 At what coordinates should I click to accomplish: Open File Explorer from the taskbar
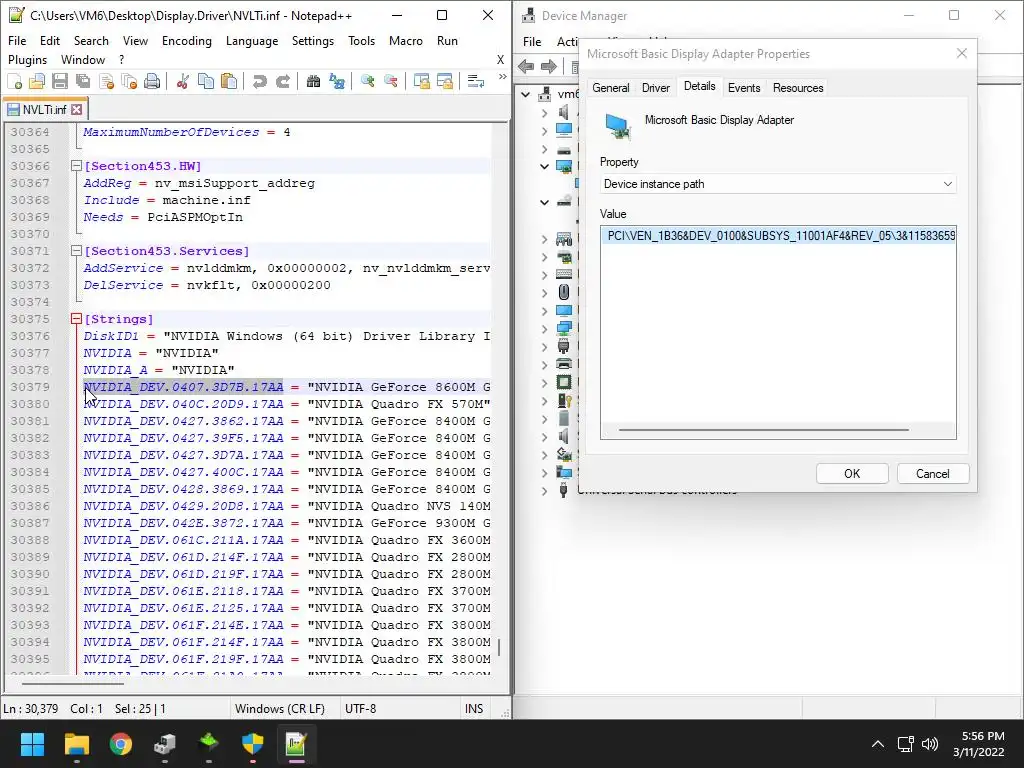(76, 743)
